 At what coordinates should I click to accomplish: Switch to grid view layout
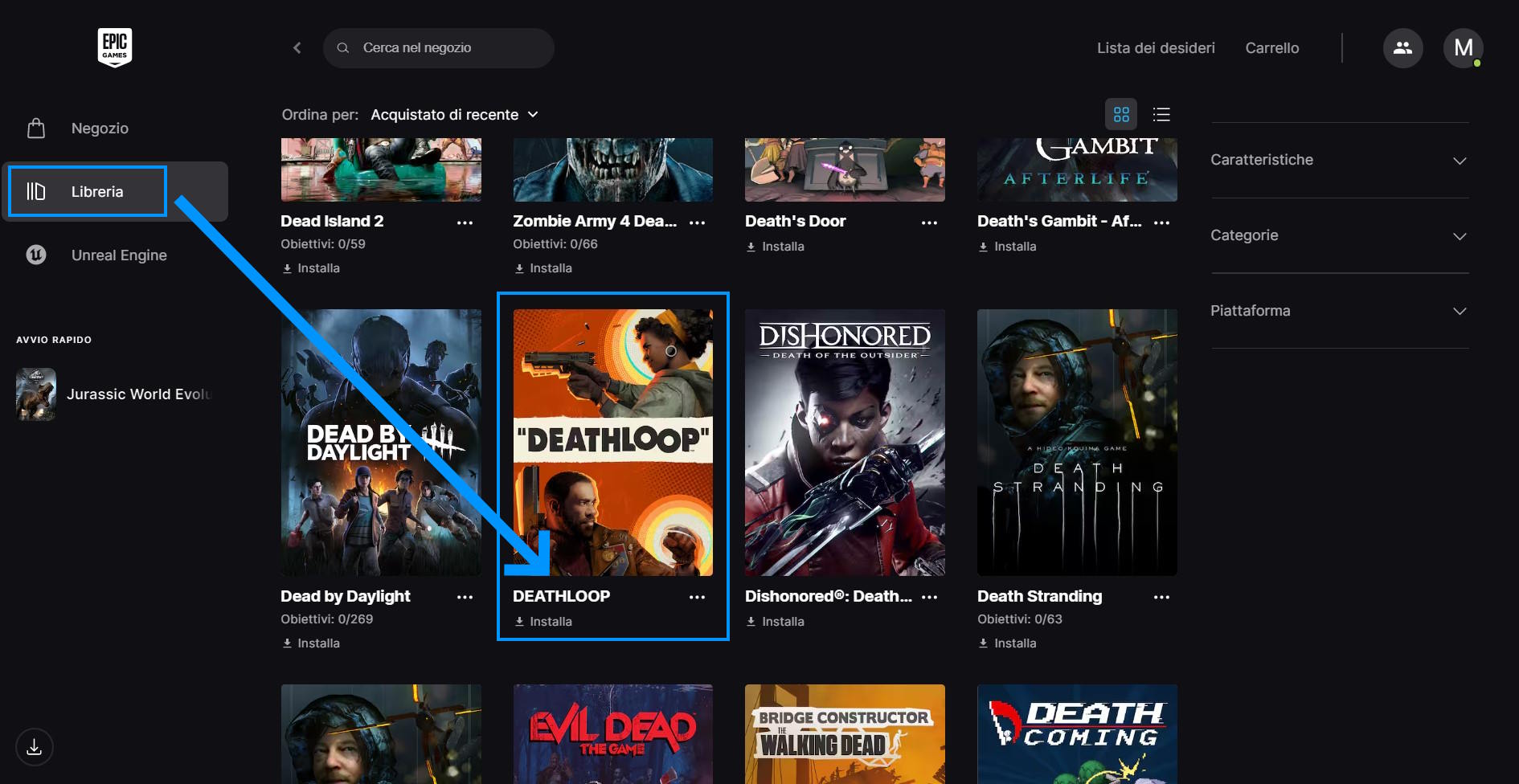coord(1121,114)
